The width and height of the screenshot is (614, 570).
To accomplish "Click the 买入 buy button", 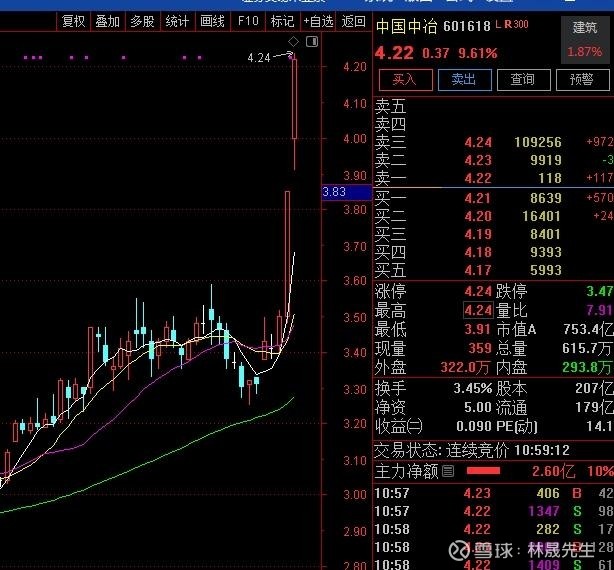I will click(406, 80).
